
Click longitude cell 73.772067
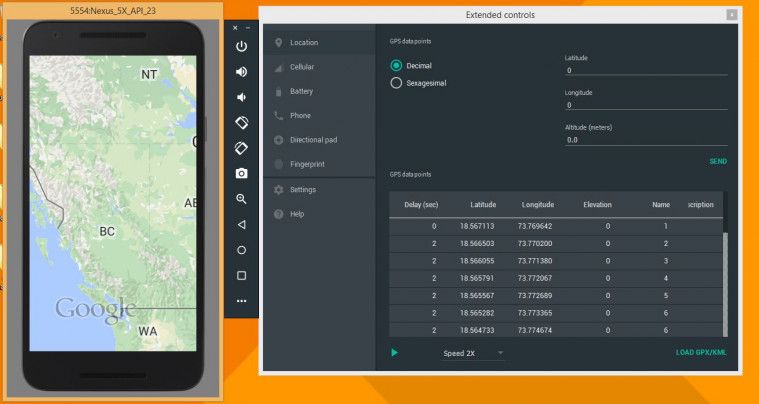click(535, 278)
